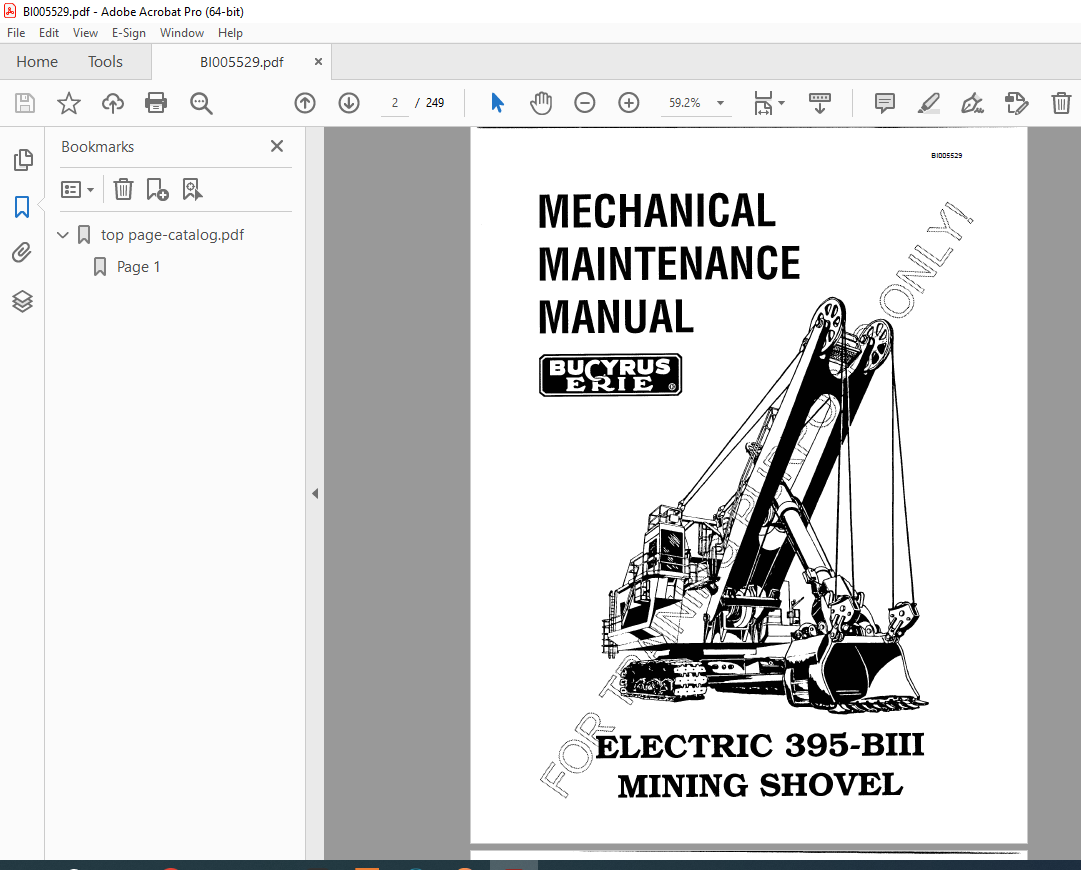Switch to the Tools tab

(105, 62)
